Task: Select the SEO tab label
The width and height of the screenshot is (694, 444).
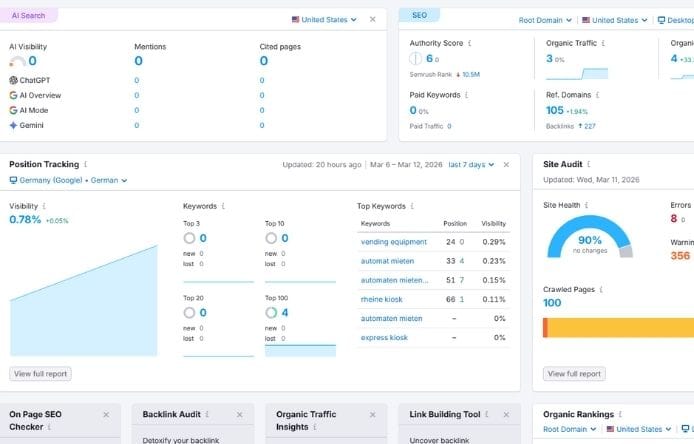Action: point(419,16)
